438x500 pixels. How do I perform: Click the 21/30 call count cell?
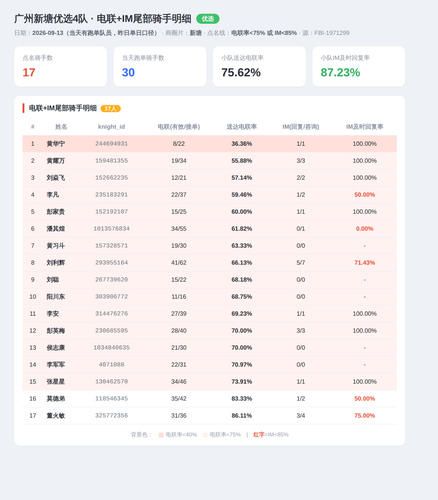pos(179,348)
